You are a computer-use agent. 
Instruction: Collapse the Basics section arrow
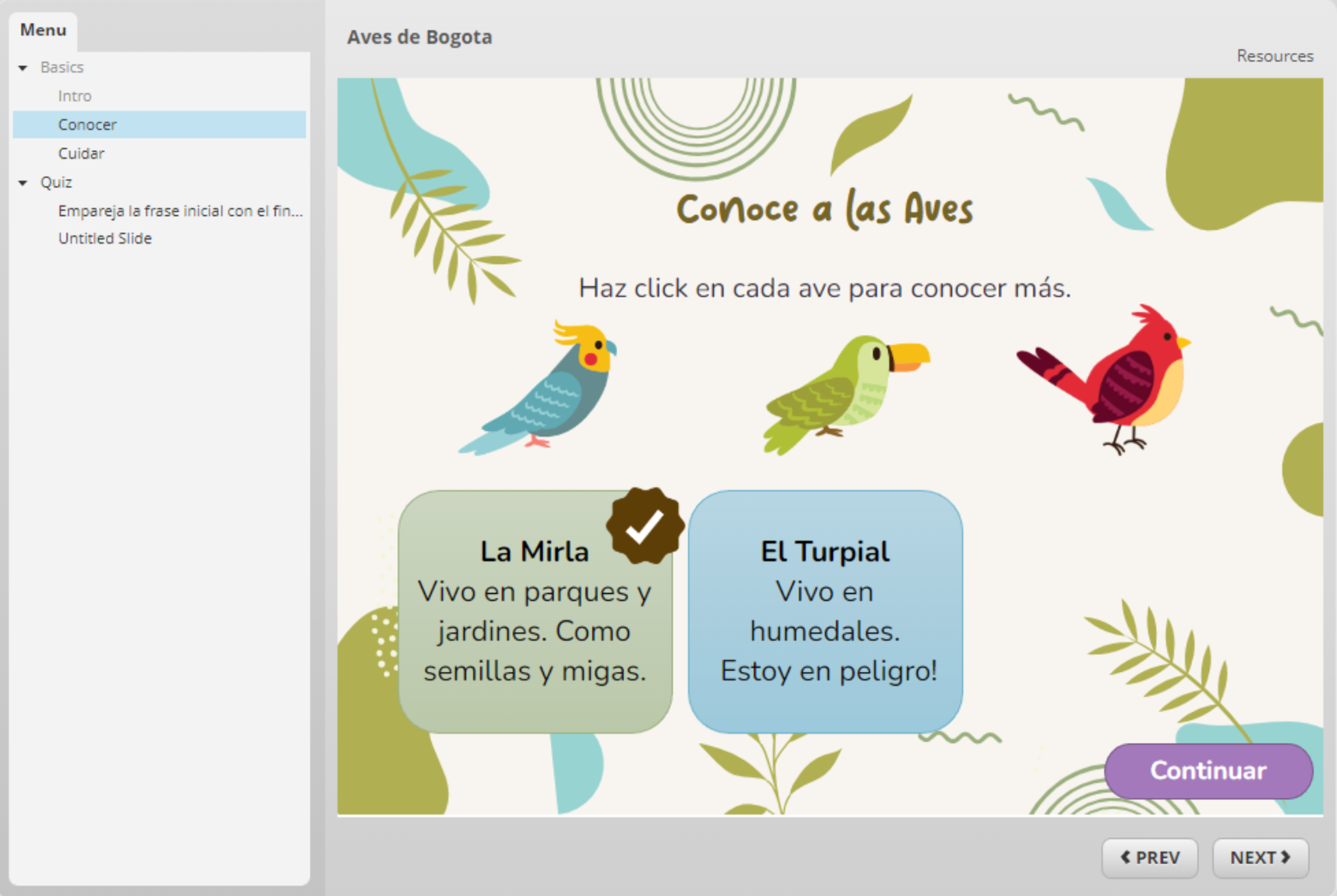pyautogui.click(x=23, y=68)
